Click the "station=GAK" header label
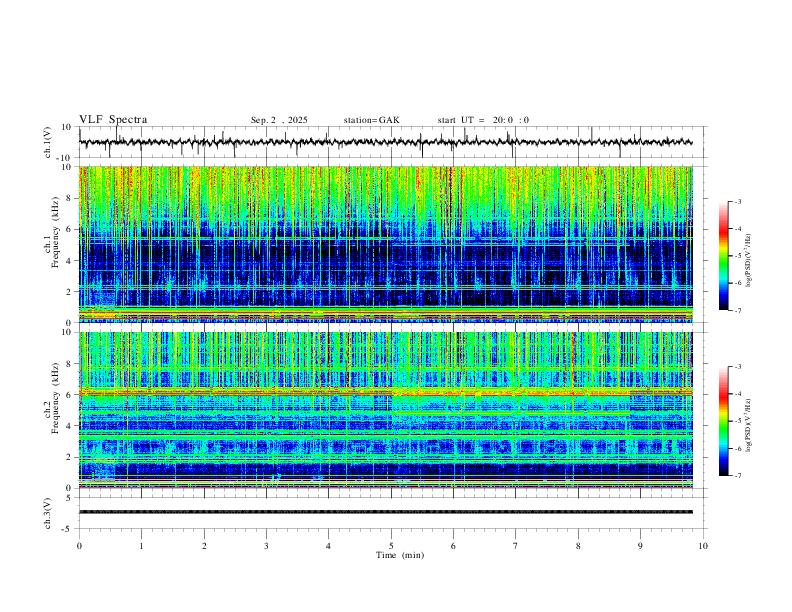The height and width of the screenshot is (612, 792). [371, 120]
